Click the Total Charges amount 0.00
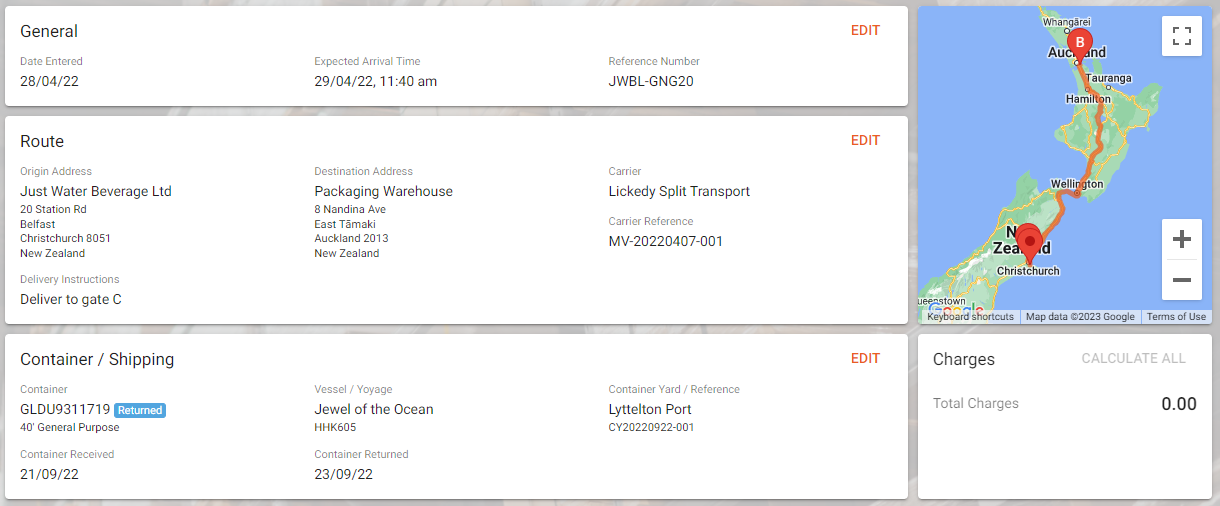1220x506 pixels. pos(1179,404)
